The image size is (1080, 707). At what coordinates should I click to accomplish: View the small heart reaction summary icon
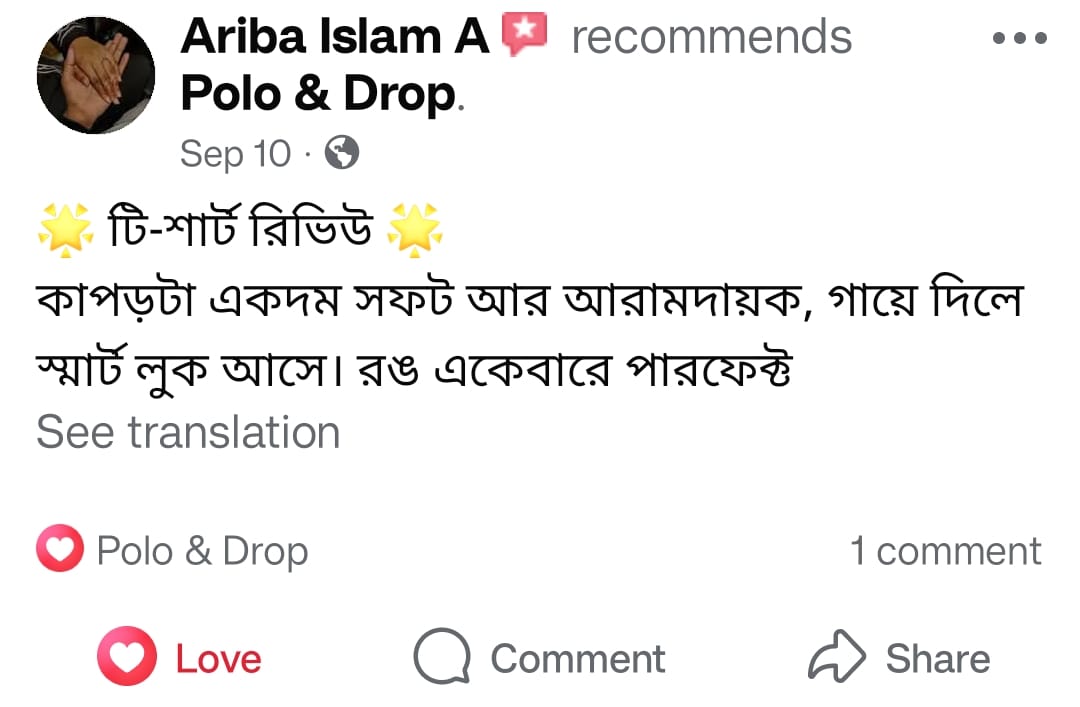[x=59, y=550]
